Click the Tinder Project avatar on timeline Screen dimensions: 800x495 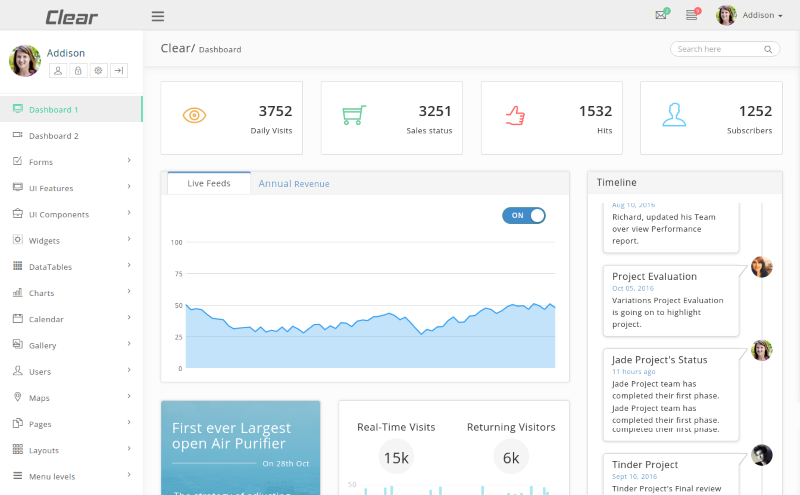[x=761, y=455]
